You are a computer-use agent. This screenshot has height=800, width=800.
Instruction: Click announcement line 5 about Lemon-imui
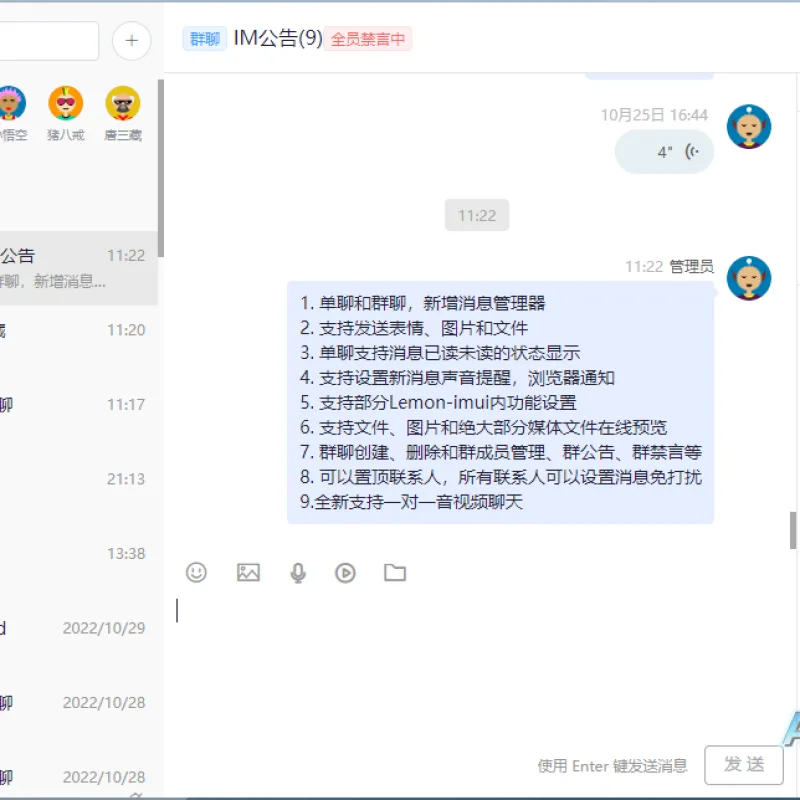(x=438, y=403)
